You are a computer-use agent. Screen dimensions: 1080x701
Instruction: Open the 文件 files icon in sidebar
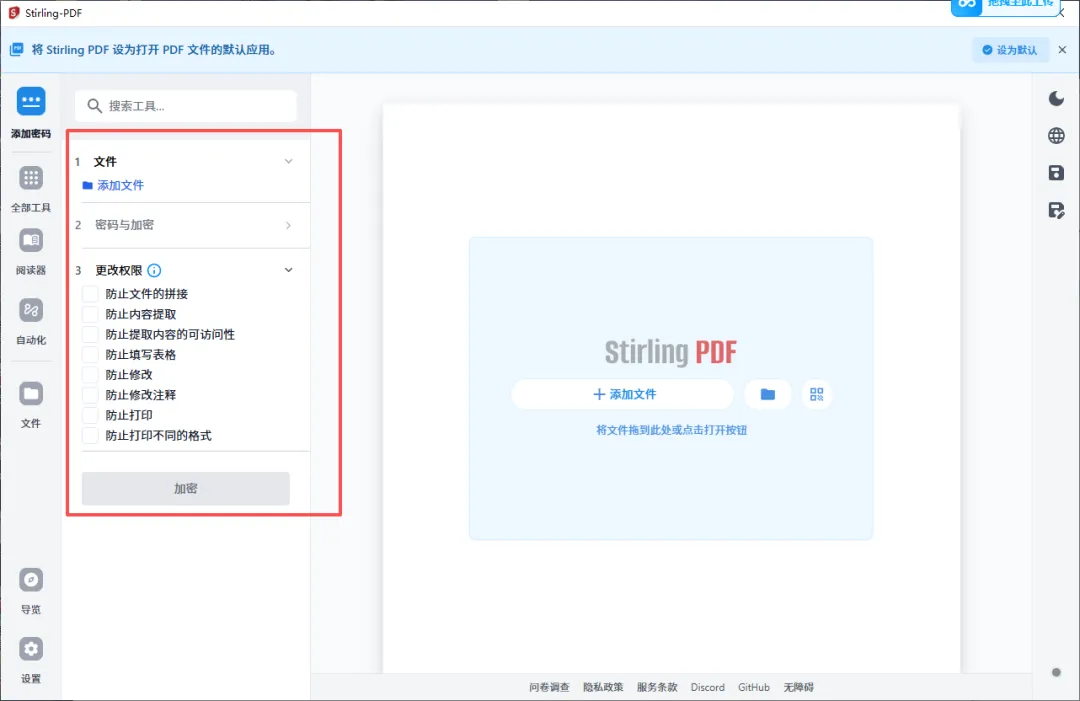tap(31, 394)
